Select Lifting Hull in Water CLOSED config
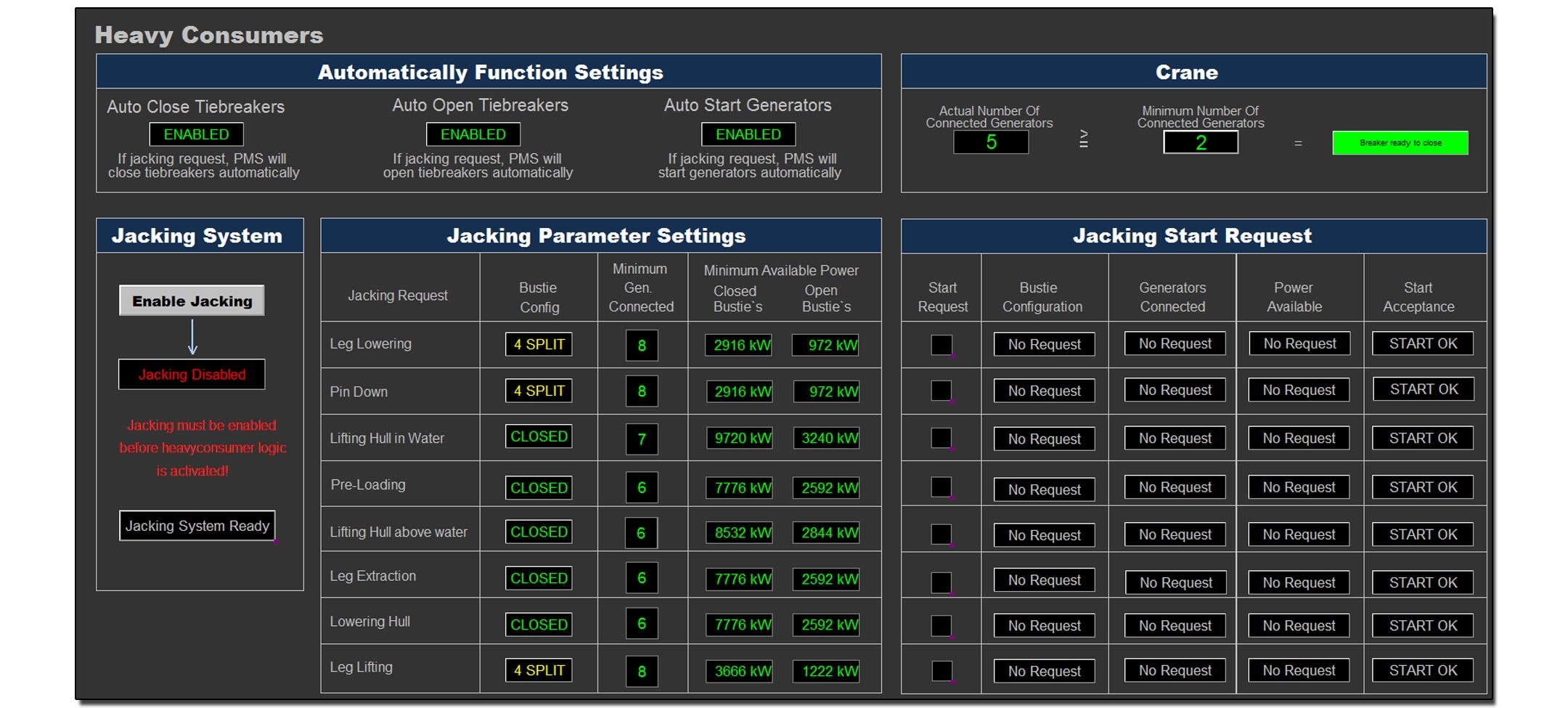The image size is (1568, 708). (x=539, y=436)
